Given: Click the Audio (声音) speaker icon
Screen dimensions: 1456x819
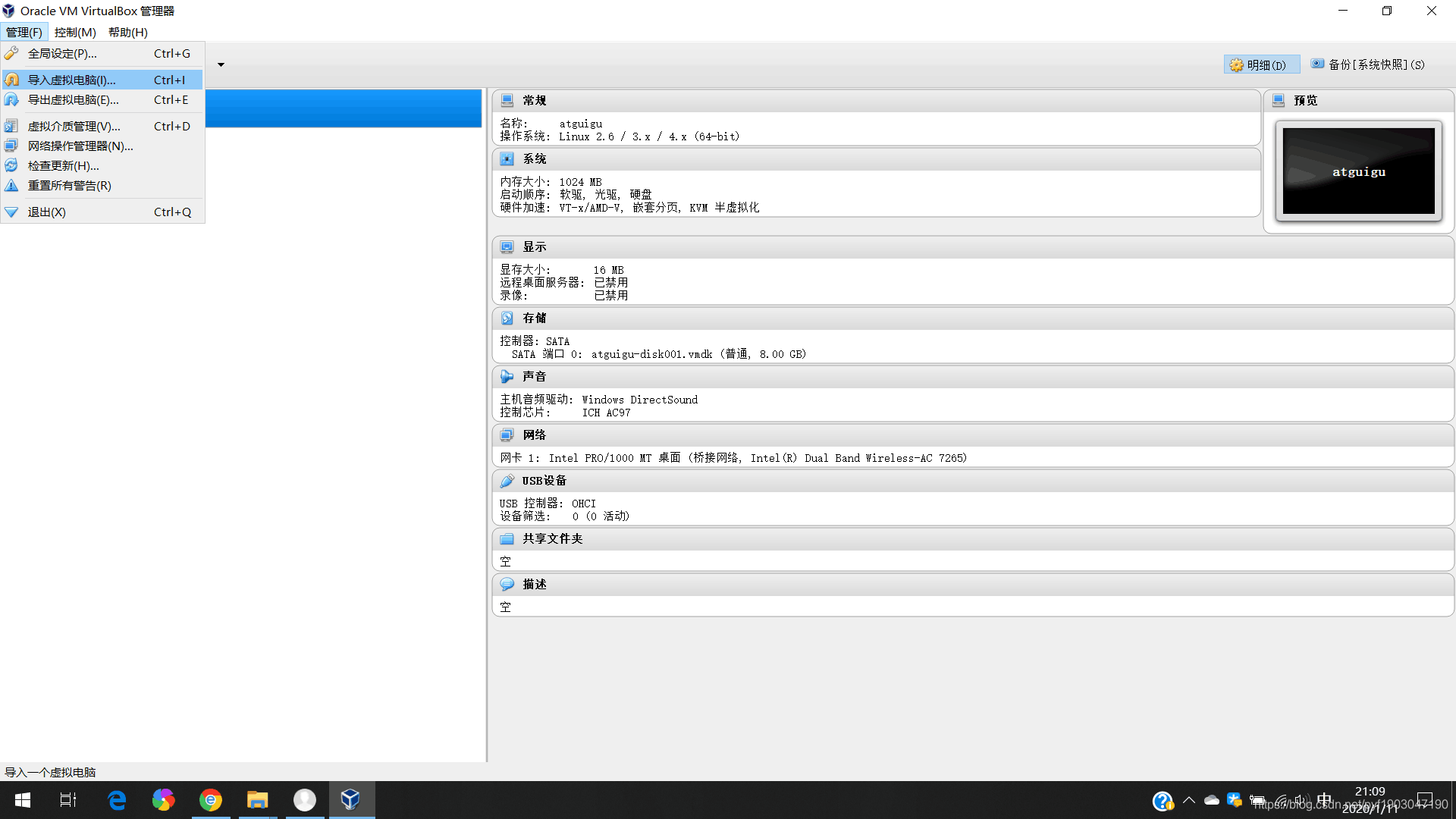Looking at the screenshot, I should point(507,376).
